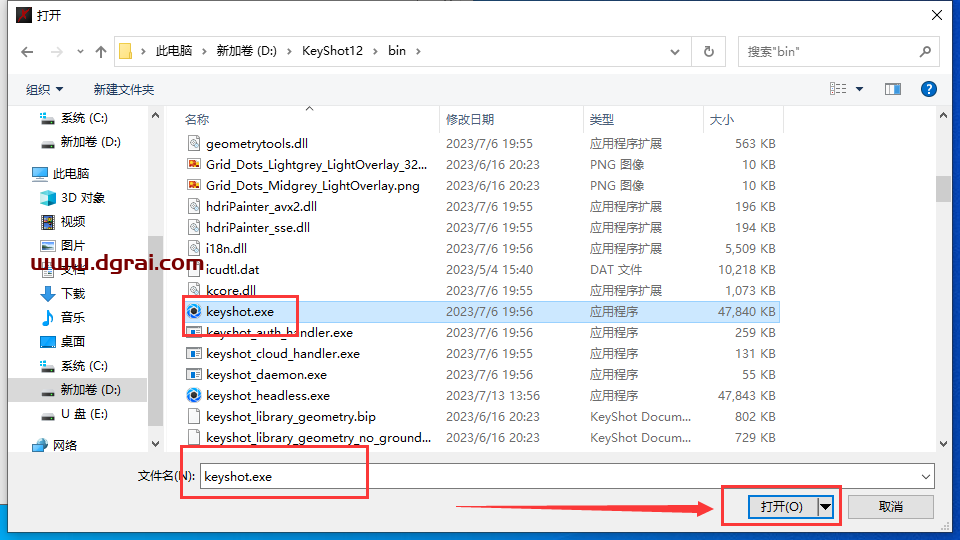
Task: Open the 文件名 combo box dropdown
Action: (926, 476)
